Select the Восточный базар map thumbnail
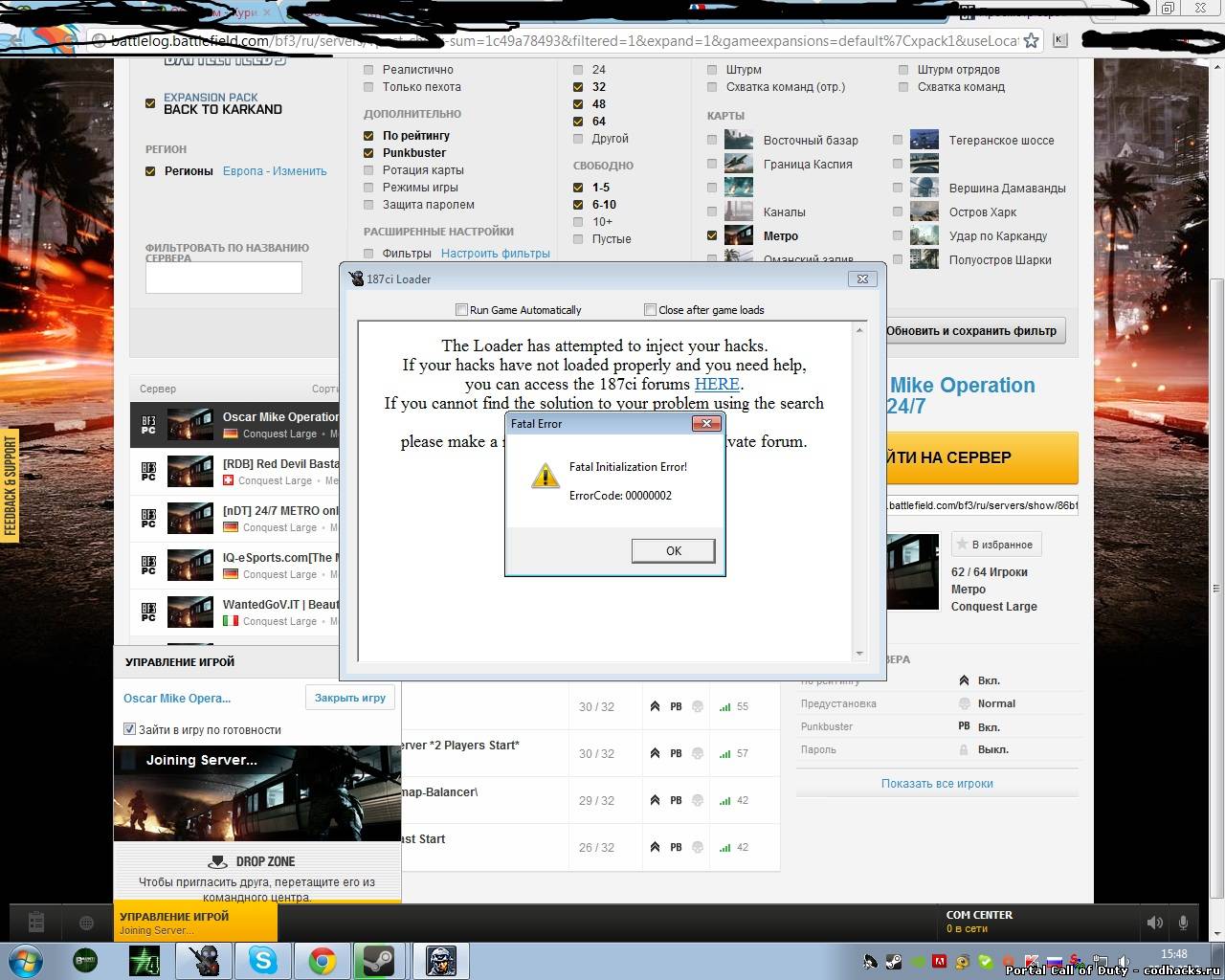This screenshot has height=980, width=1225. tap(739, 140)
